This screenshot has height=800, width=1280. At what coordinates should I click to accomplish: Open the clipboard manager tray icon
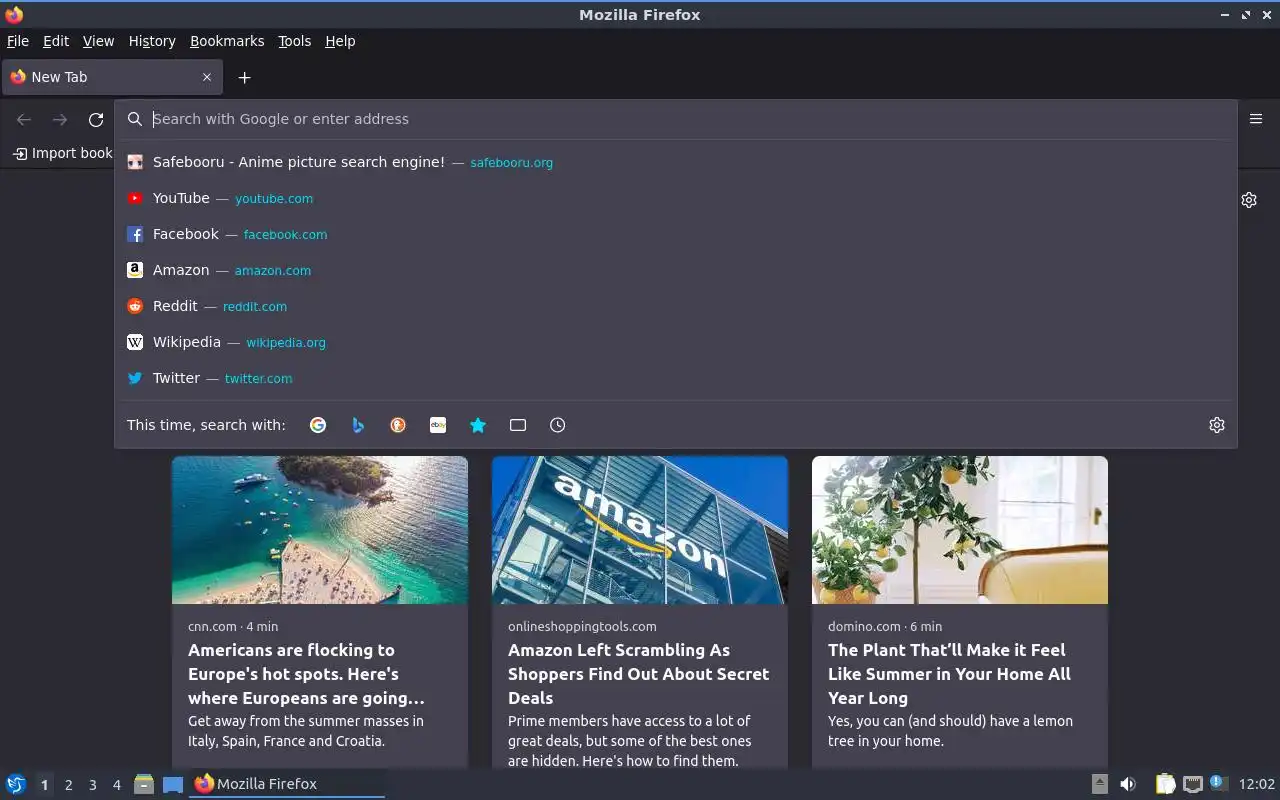1165,784
